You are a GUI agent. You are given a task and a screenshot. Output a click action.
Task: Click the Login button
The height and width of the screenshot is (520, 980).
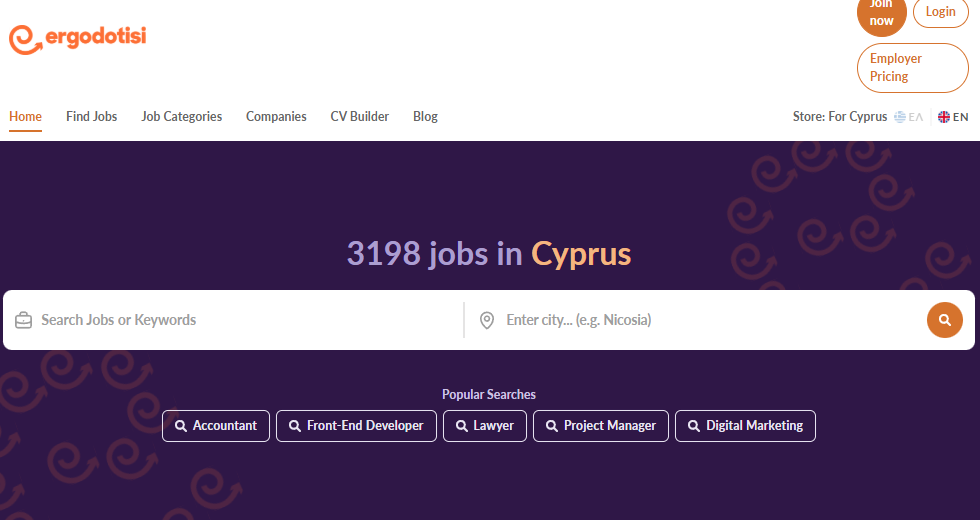pyautogui.click(x=941, y=12)
